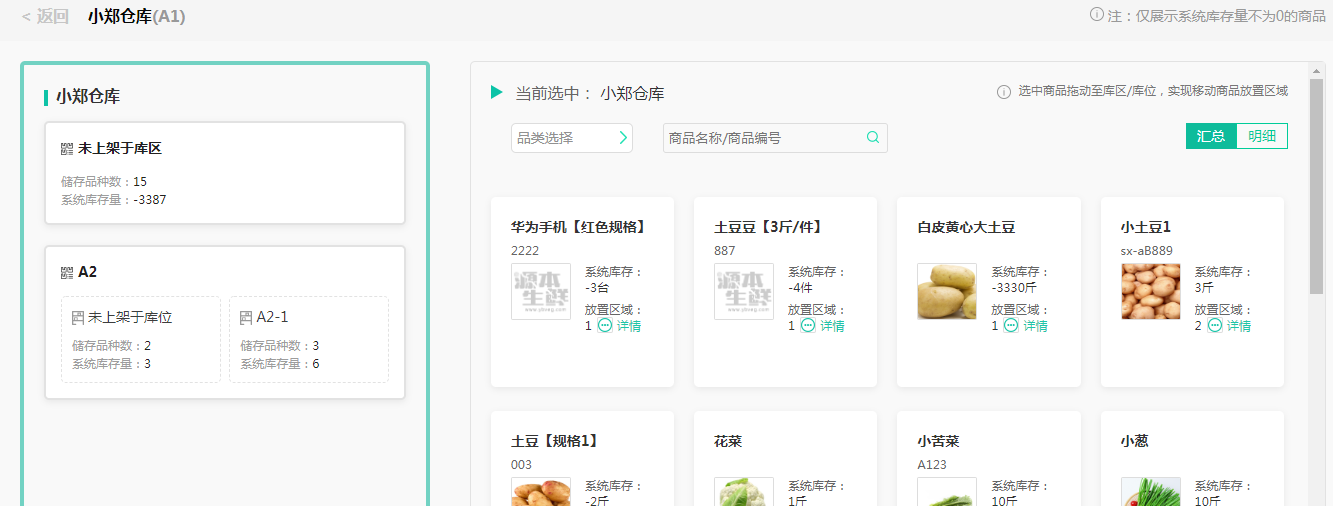
Task: Click the more icon on 白皮黄心大土豆 card
Action: click(x=1011, y=326)
